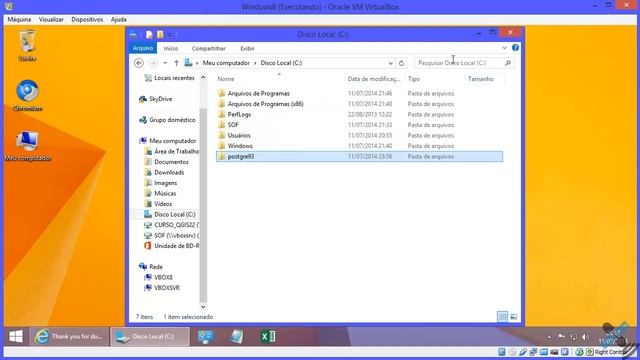Image resolution: width=640 pixels, height=360 pixels.
Task: Click SkyDrive in navigation pane
Action: point(160,99)
